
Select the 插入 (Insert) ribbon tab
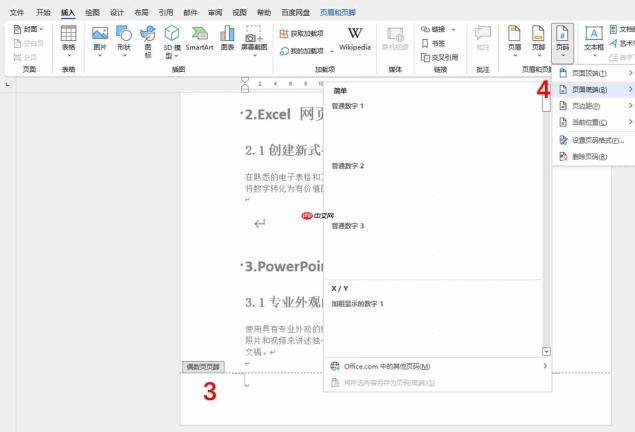point(68,13)
